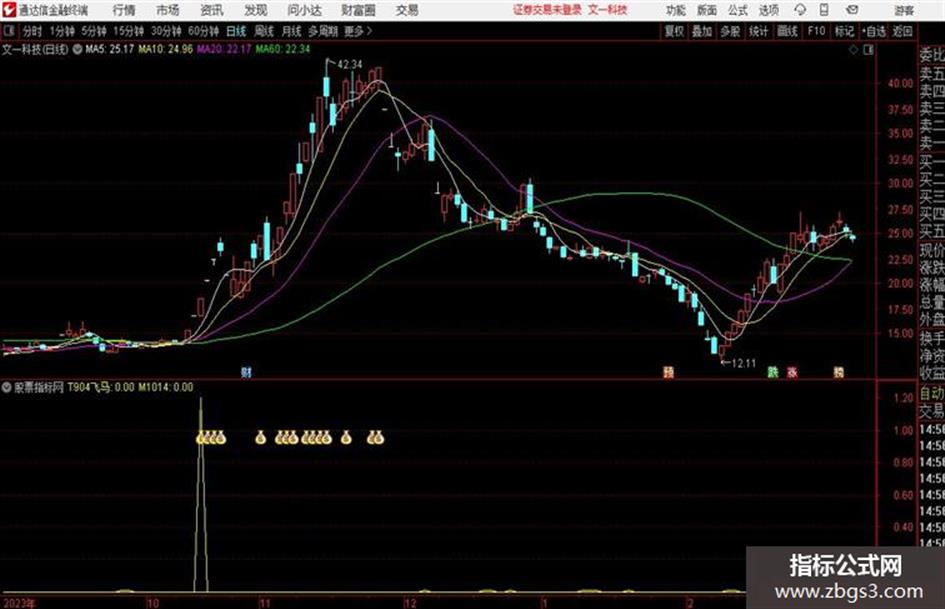The height and width of the screenshot is (609, 945).
Task: Open the 功能 menu
Action: coord(676,10)
